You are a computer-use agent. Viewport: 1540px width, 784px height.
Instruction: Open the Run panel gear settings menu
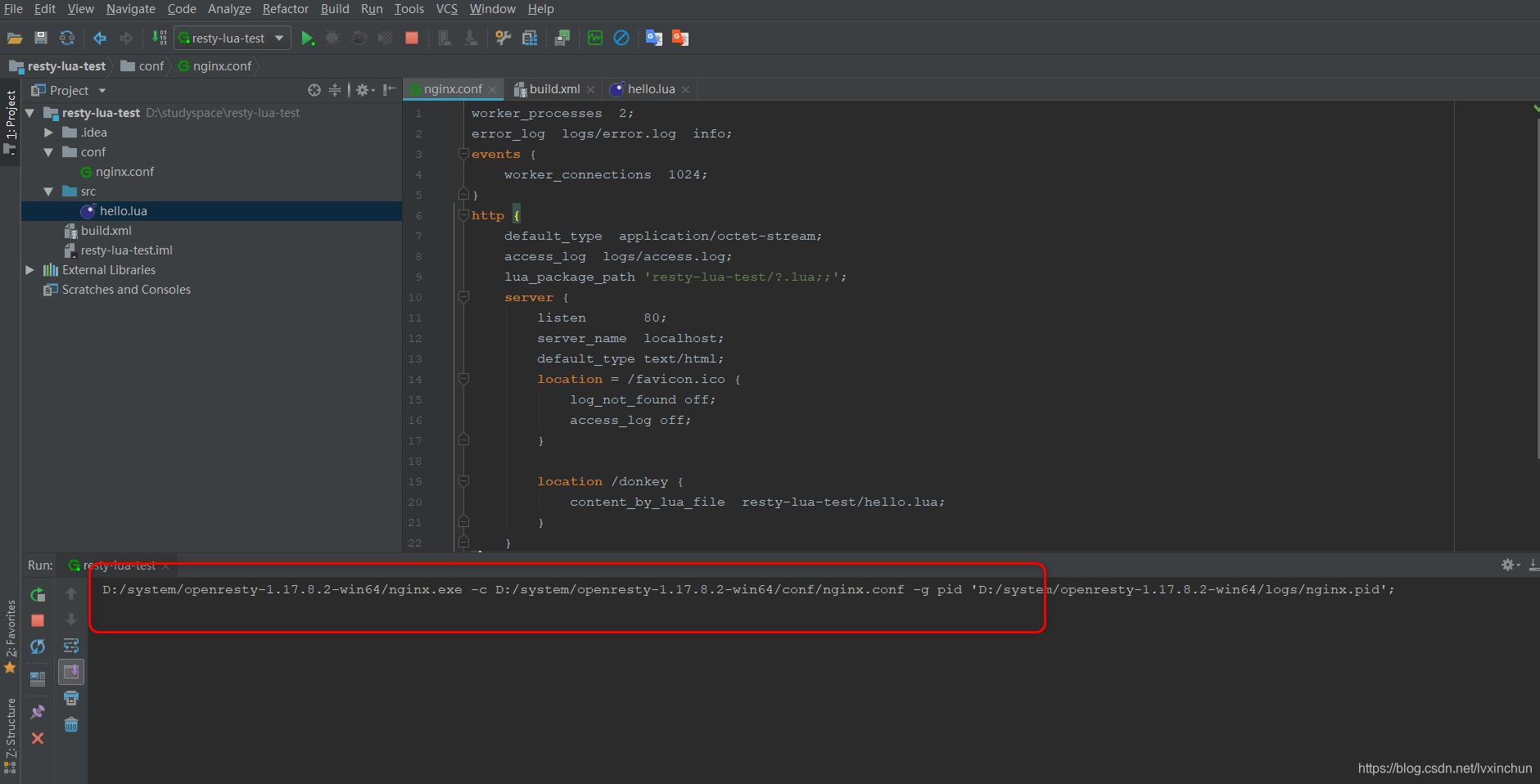click(1511, 565)
